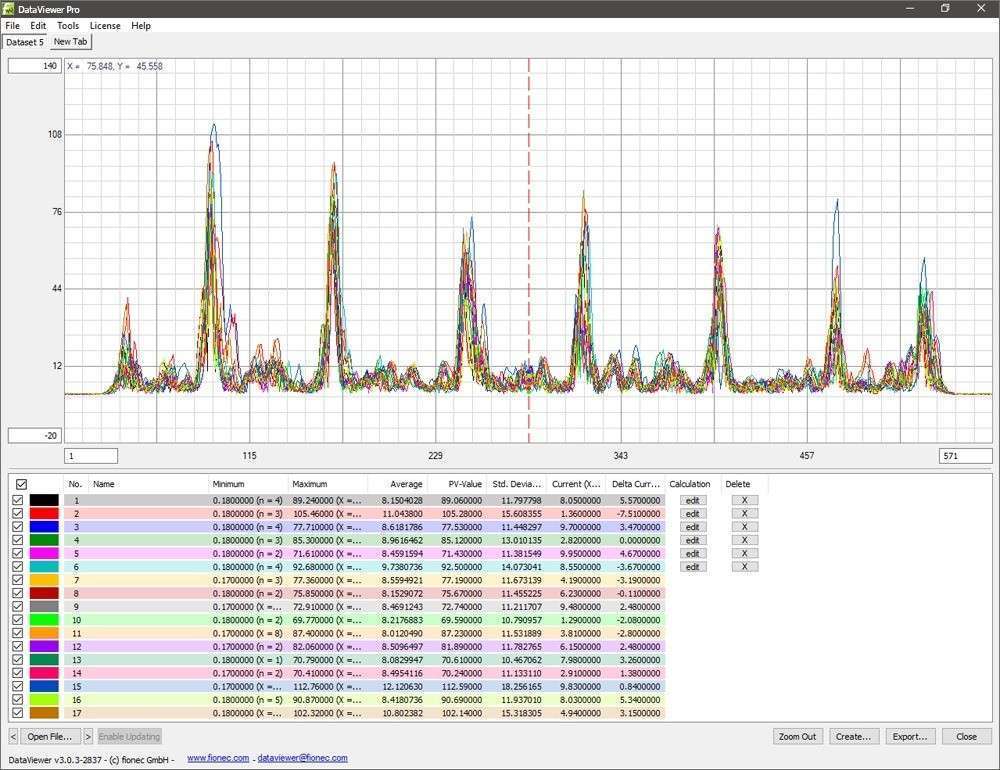Viewport: 1000px width, 770px height.
Task: Sort by the PV-Value column header
Action: tap(457, 484)
